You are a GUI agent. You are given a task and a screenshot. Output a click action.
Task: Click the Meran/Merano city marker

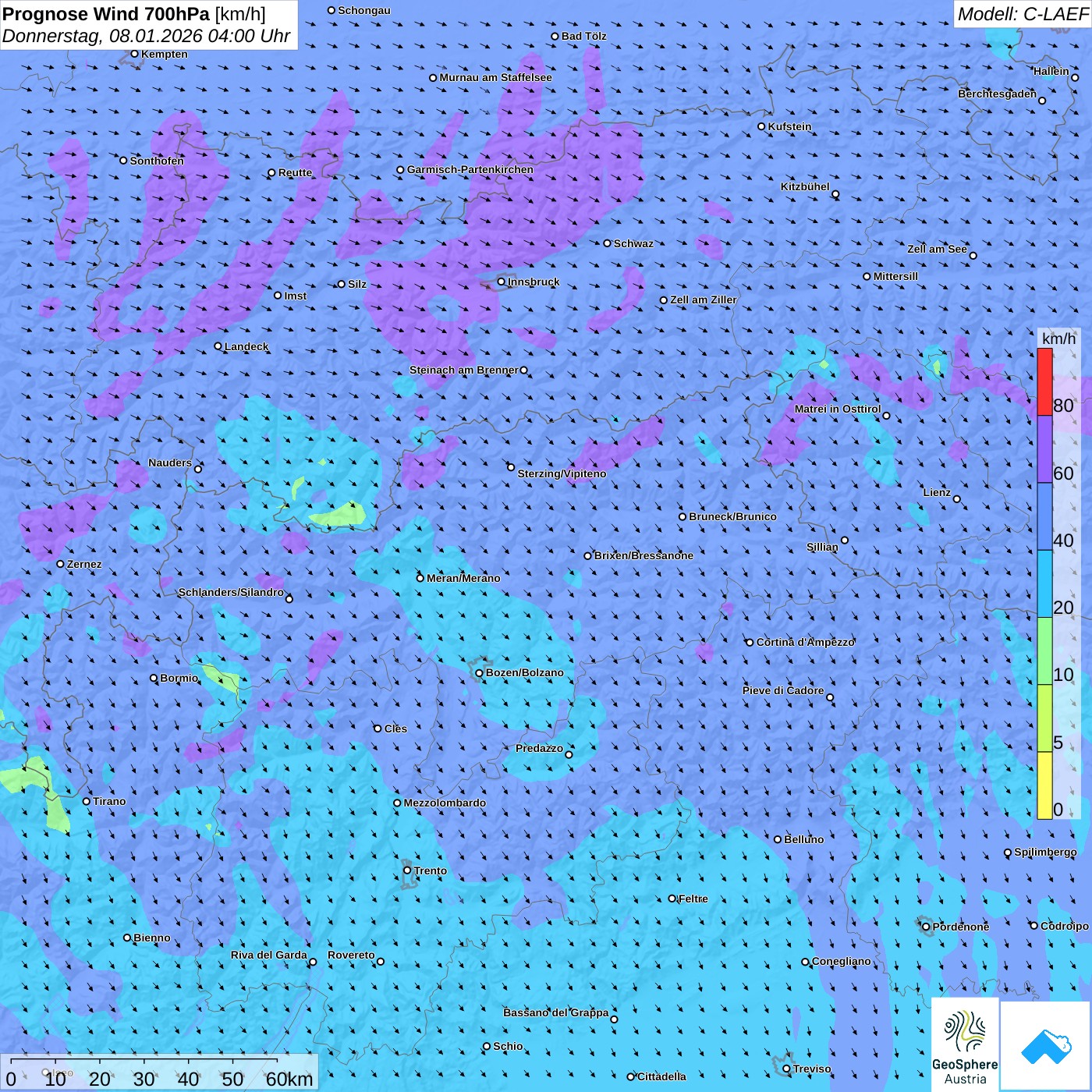tap(420, 578)
